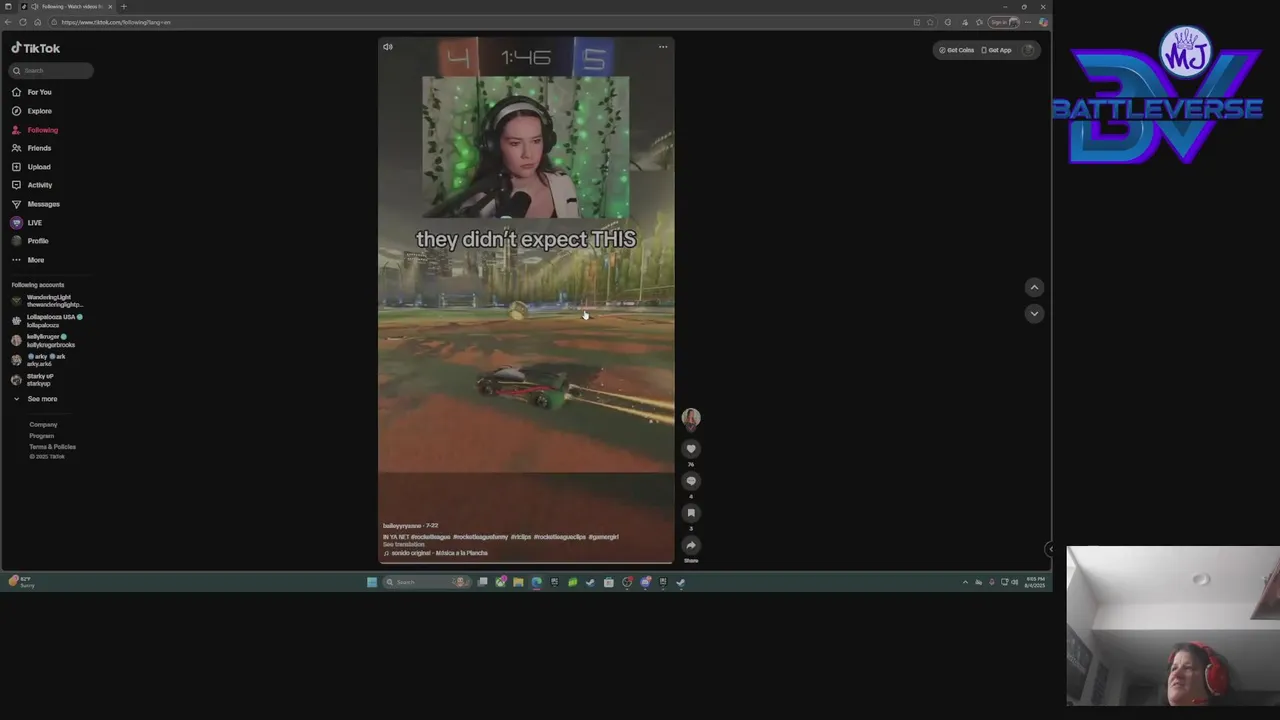
Task: Open the Lollapalooza USA account
Action: click(x=48, y=321)
